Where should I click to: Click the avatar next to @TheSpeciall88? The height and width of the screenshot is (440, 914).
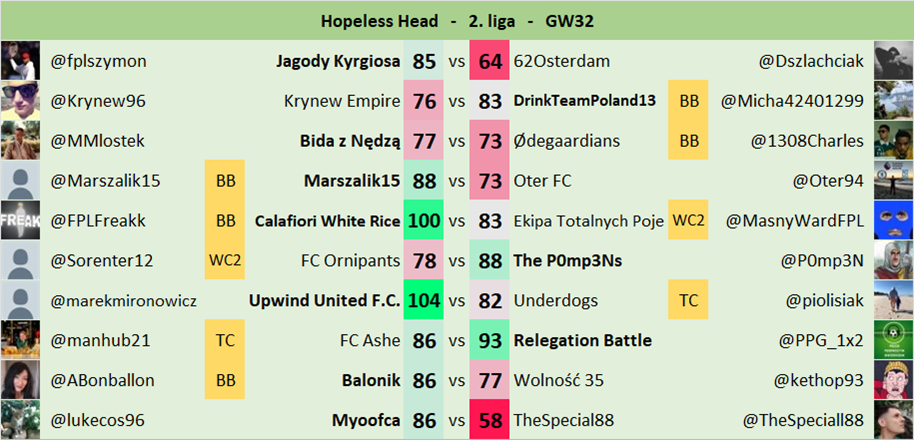pyautogui.click(x=893, y=420)
